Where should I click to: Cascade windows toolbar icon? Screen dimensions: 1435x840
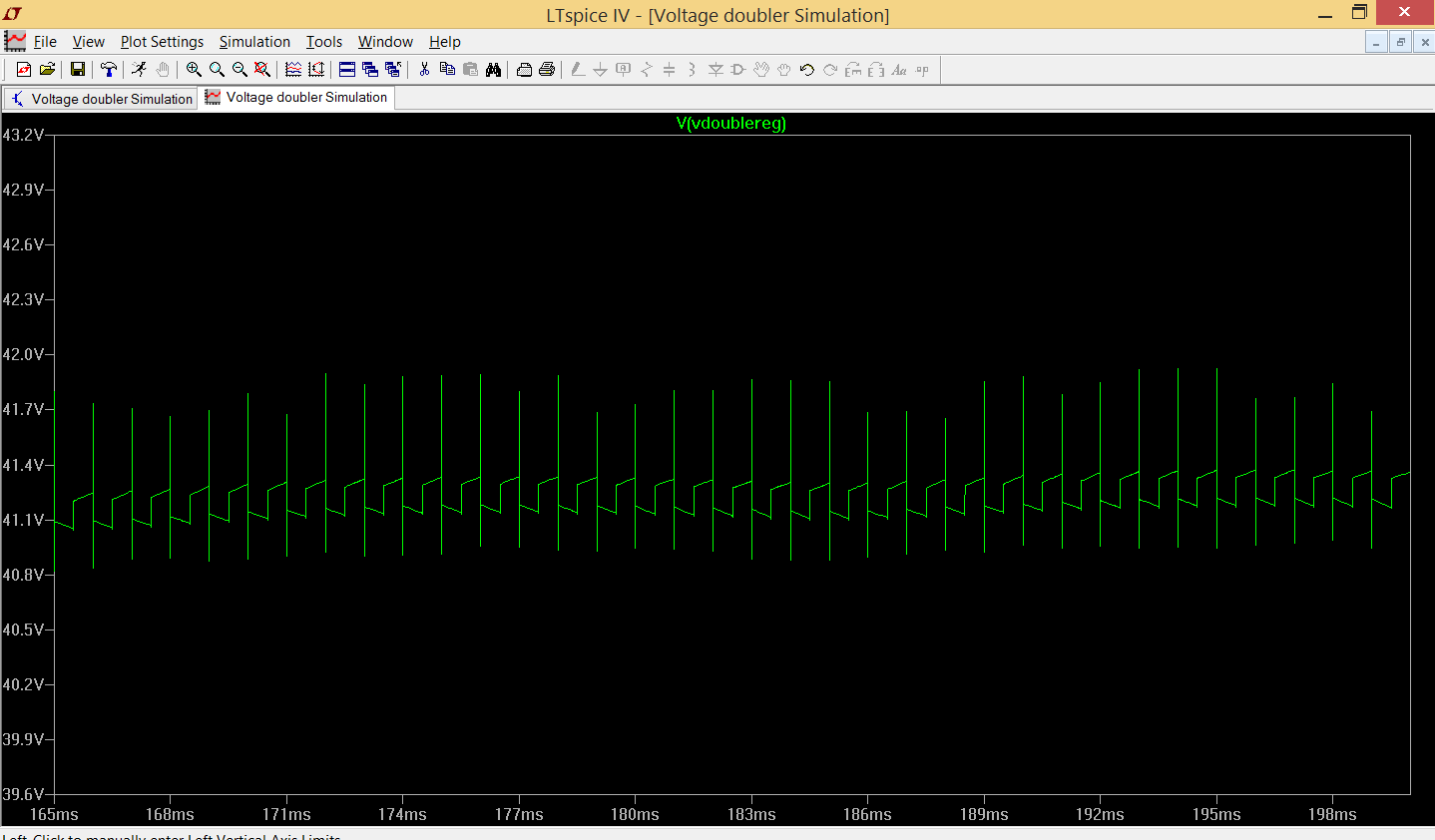[x=370, y=69]
